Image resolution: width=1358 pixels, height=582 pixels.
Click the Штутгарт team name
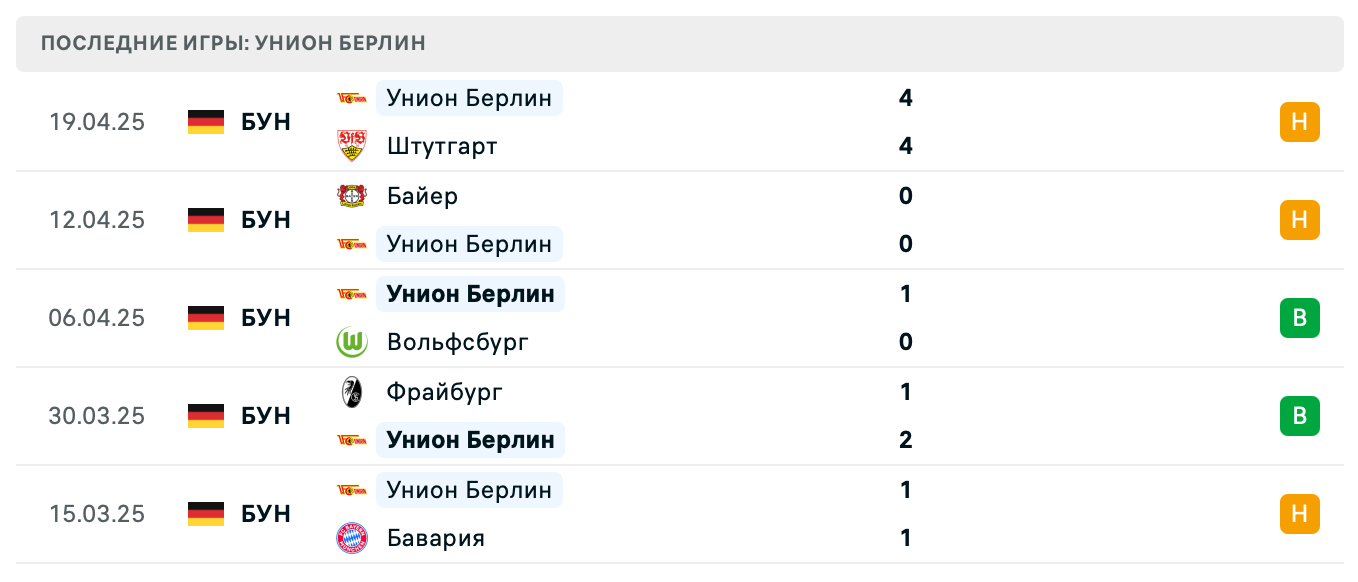pos(440,145)
